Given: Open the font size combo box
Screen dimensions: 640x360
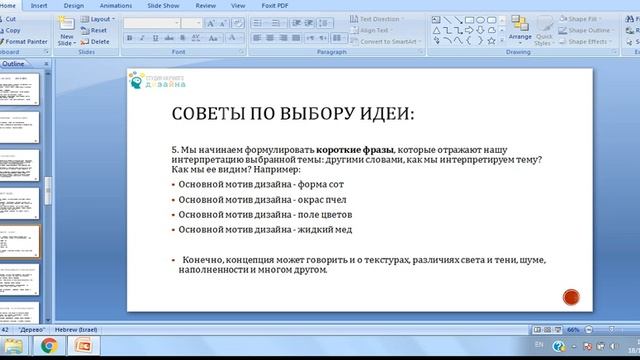Looking at the screenshot, I should (x=192, y=23).
